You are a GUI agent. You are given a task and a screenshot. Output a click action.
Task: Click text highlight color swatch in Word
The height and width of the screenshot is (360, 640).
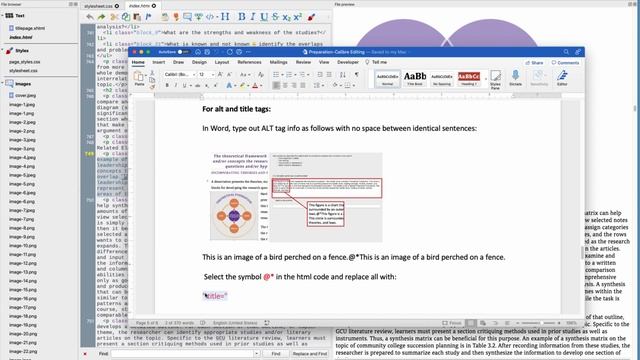click(x=242, y=86)
